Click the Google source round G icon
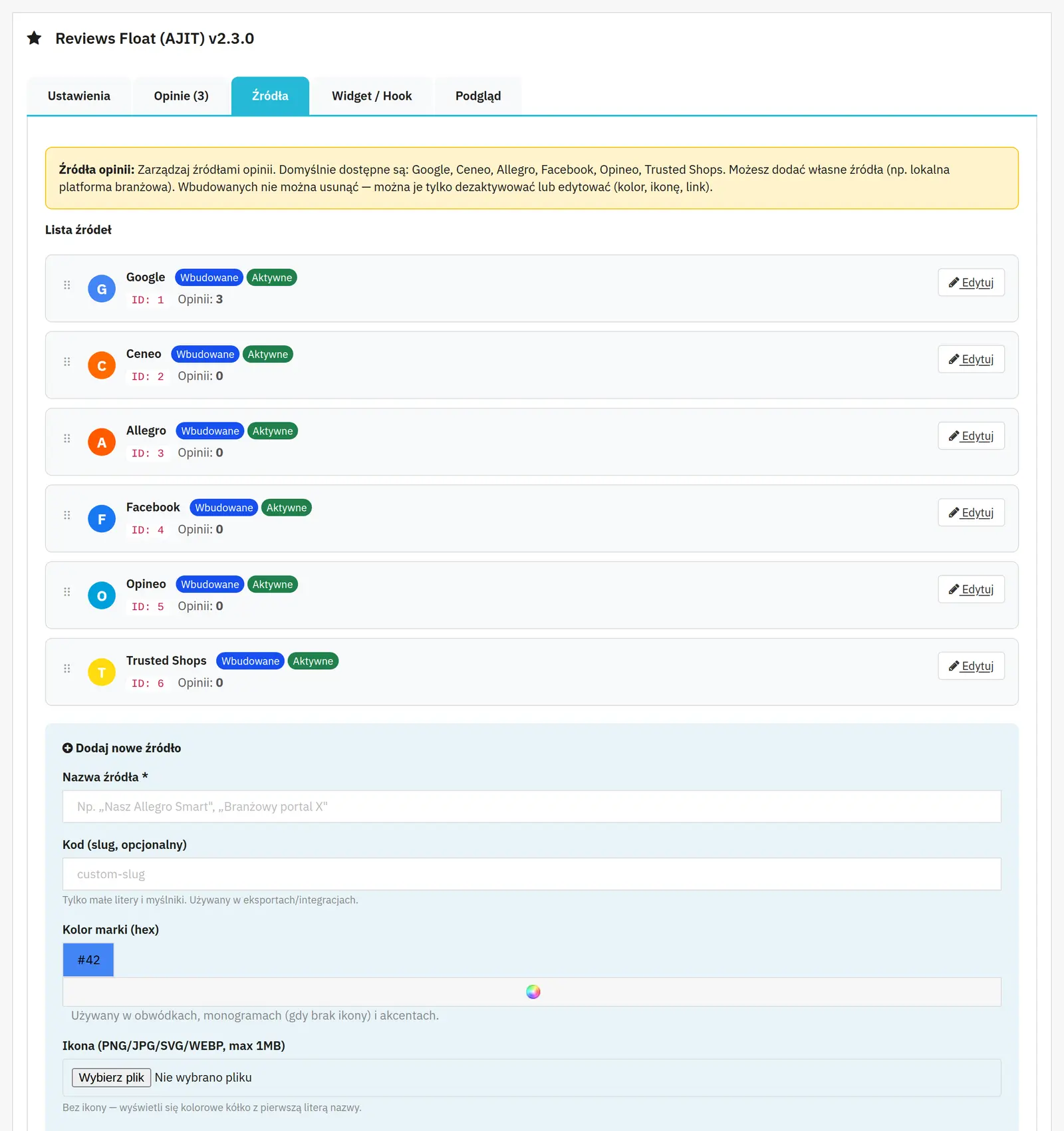This screenshot has height=1131, width=1064. [x=102, y=289]
